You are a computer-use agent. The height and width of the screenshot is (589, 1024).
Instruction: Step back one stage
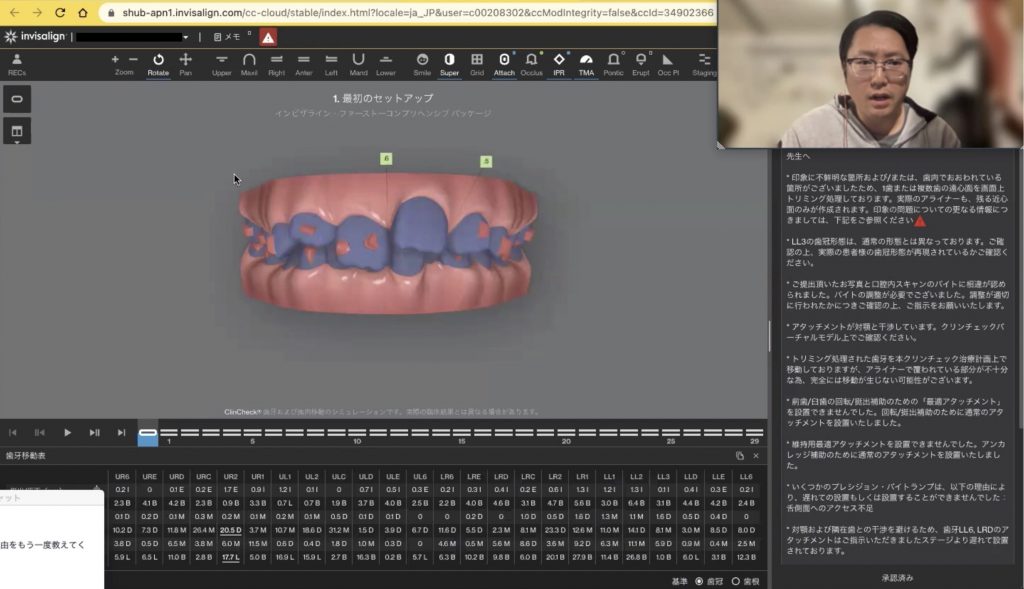(x=40, y=432)
